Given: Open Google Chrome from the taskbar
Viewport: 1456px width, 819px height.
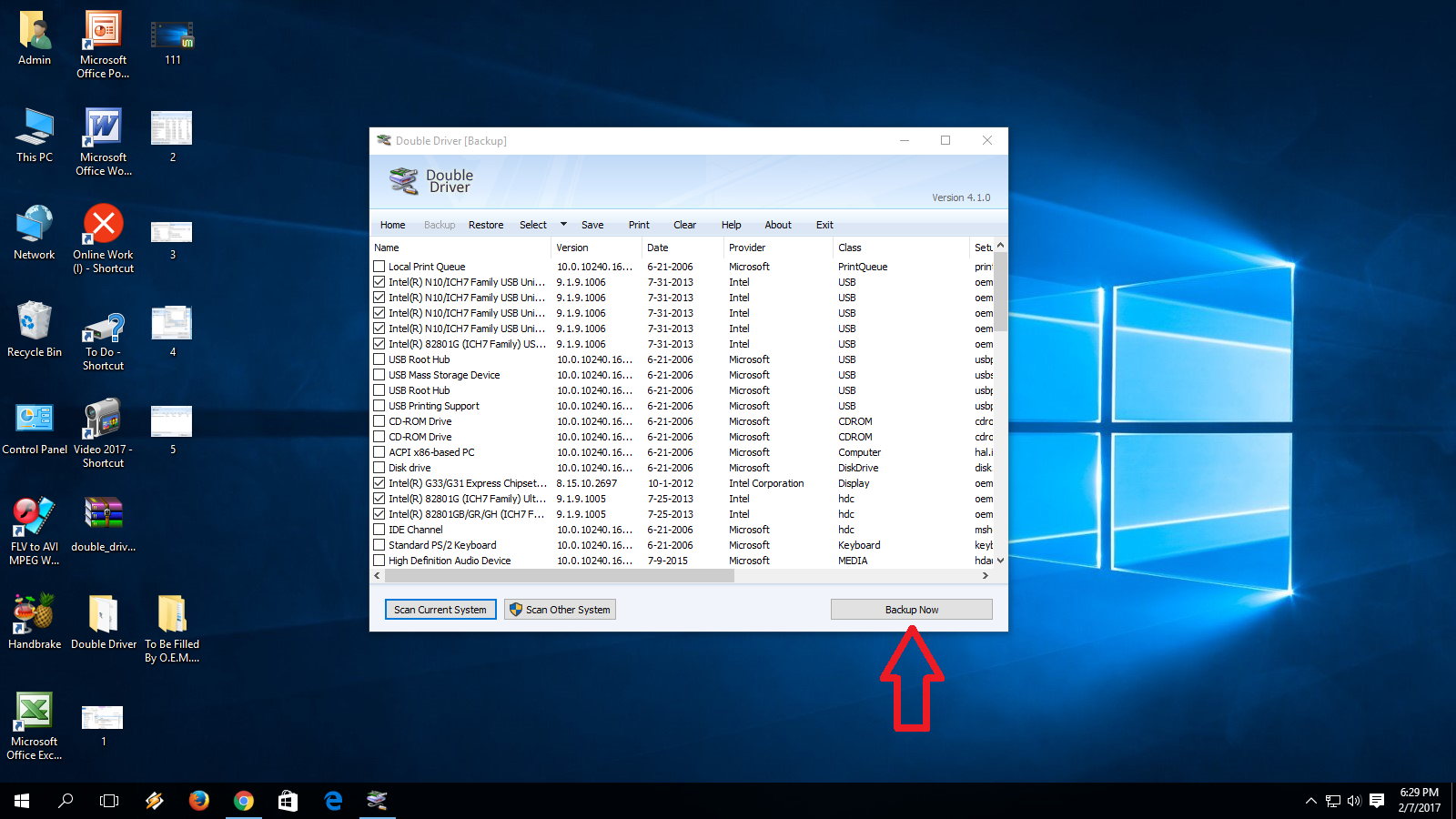Looking at the screenshot, I should coord(243,801).
